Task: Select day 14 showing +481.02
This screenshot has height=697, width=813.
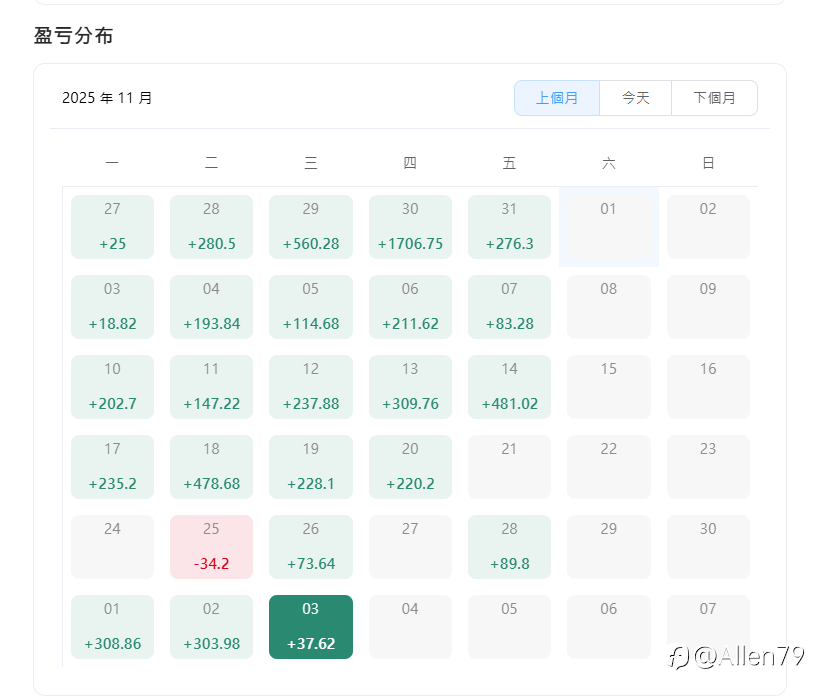Action: coord(509,387)
